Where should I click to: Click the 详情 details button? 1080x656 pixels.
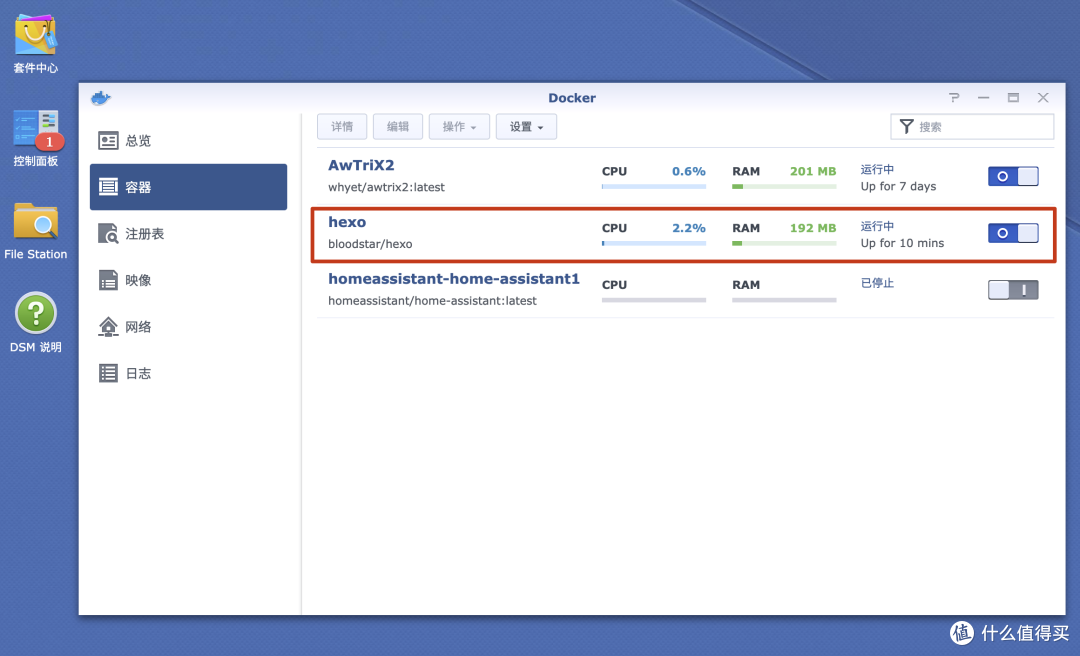tap(342, 127)
